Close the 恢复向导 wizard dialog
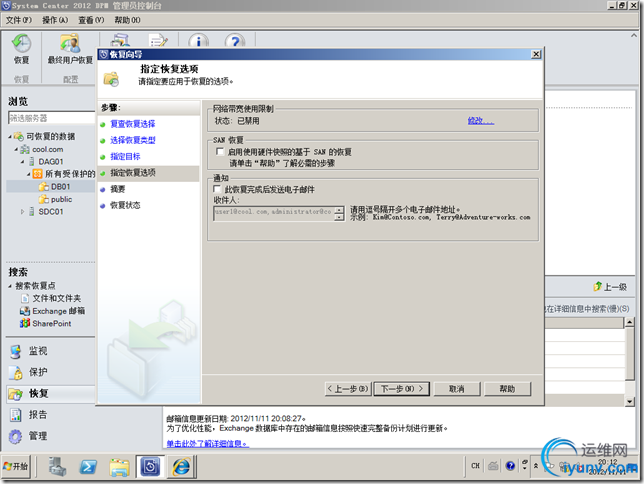 pos(536,54)
